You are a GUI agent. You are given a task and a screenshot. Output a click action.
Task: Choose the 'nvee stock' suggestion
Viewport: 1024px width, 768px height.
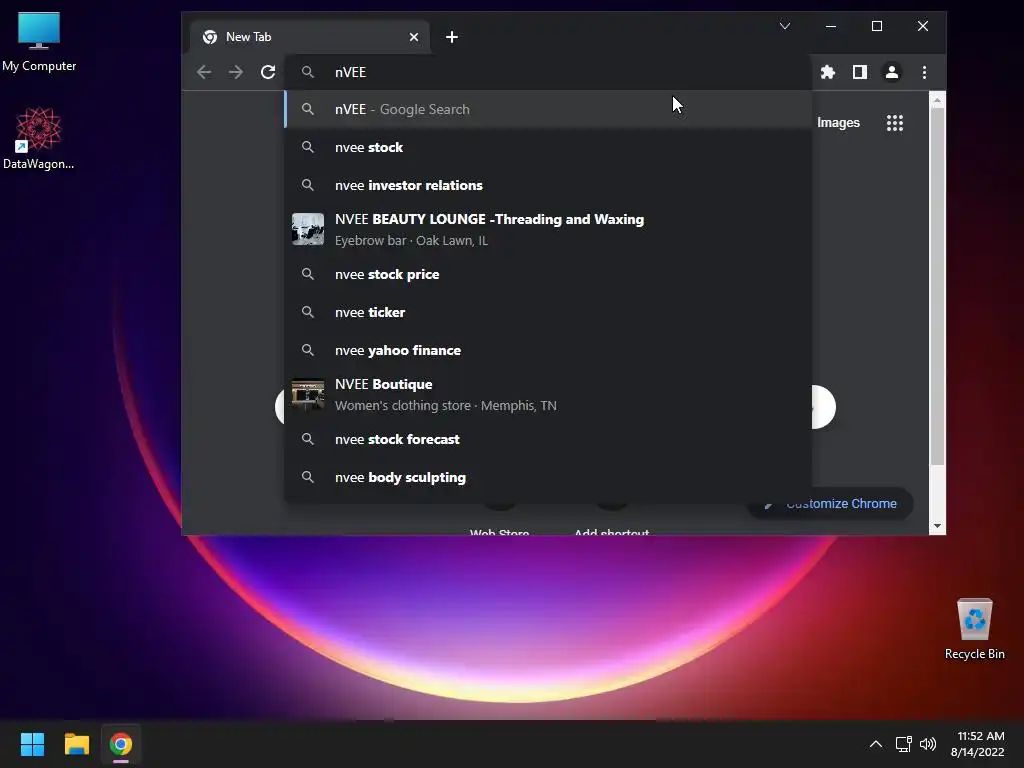(x=549, y=148)
